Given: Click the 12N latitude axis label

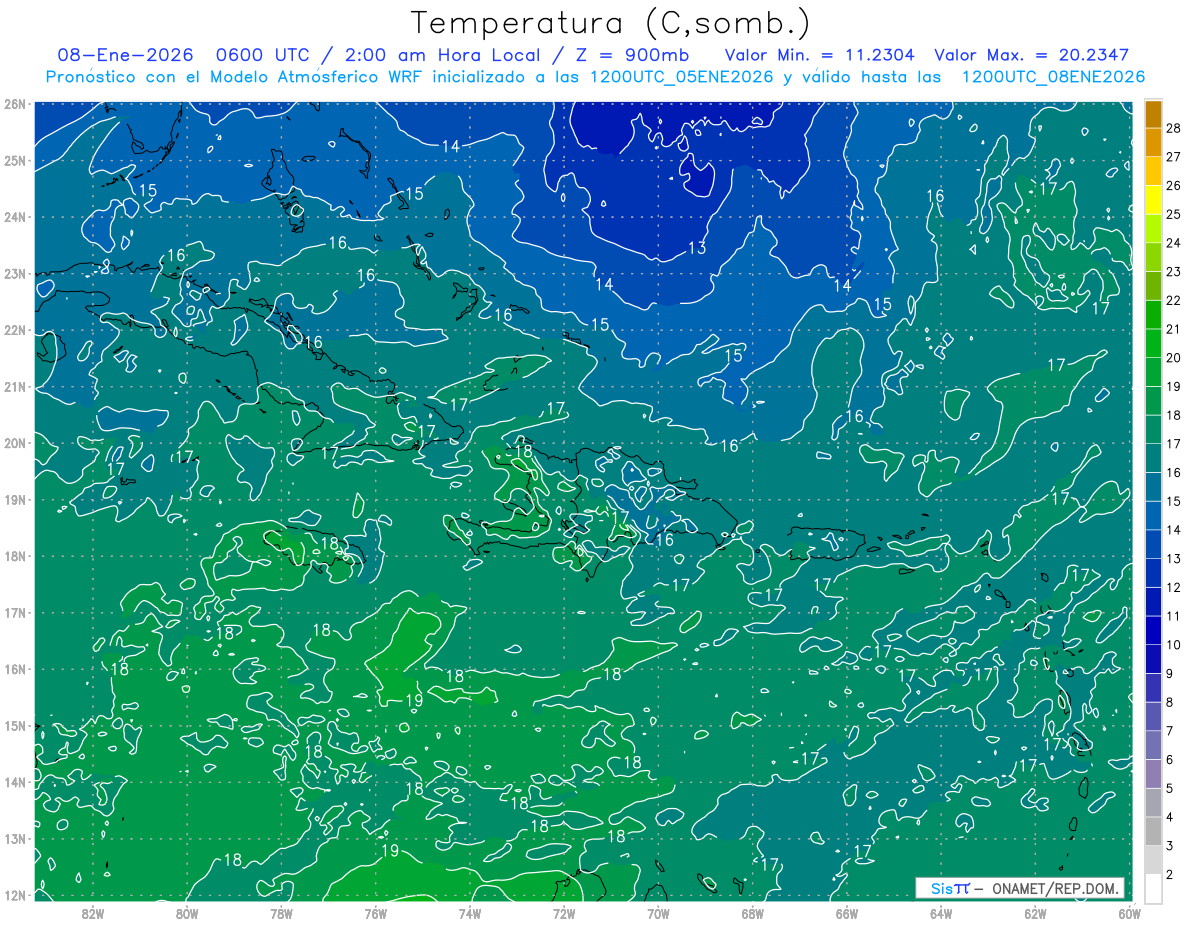Looking at the screenshot, I should point(15,895).
